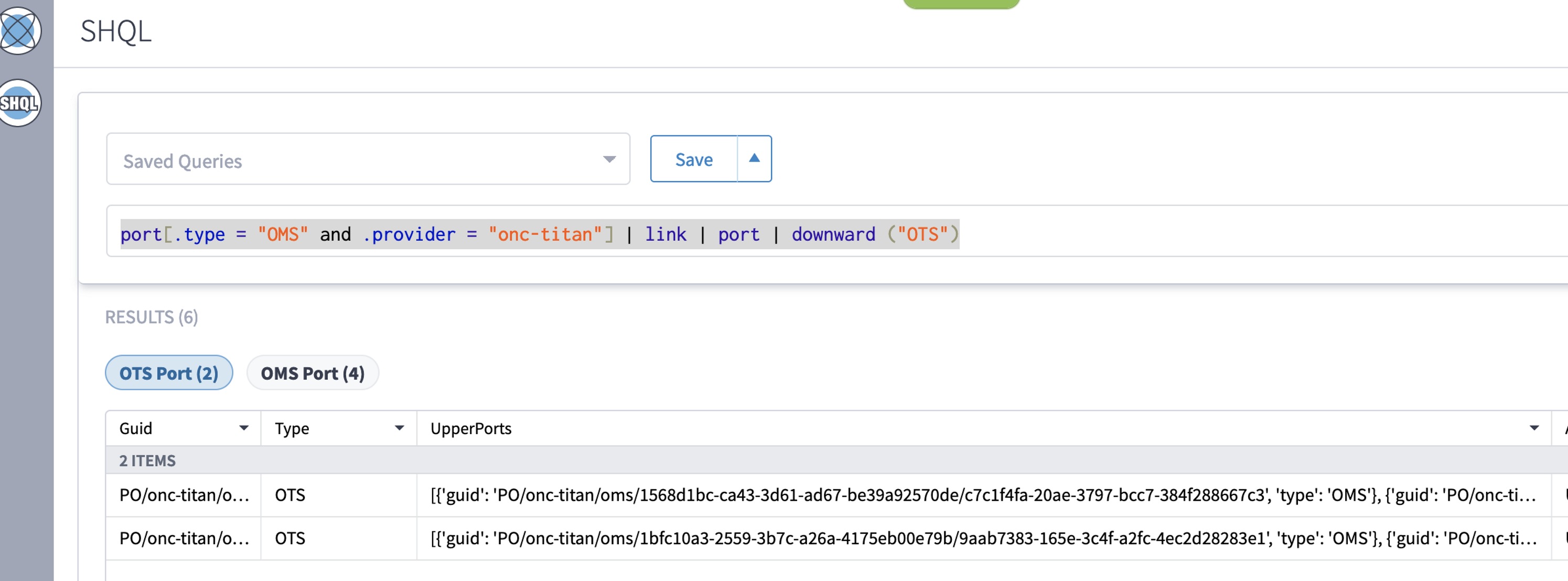Click the Guid column header

[135, 428]
